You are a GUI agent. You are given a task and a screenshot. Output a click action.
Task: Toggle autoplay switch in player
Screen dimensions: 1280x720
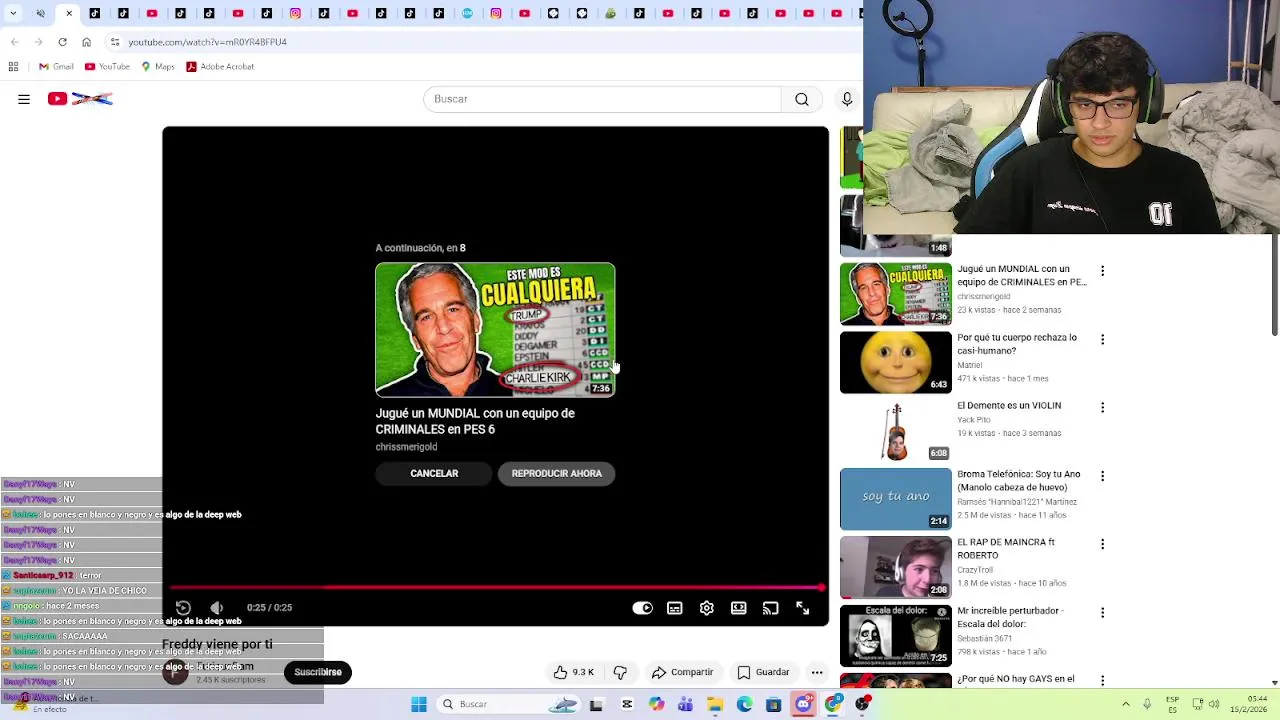tap(643, 608)
